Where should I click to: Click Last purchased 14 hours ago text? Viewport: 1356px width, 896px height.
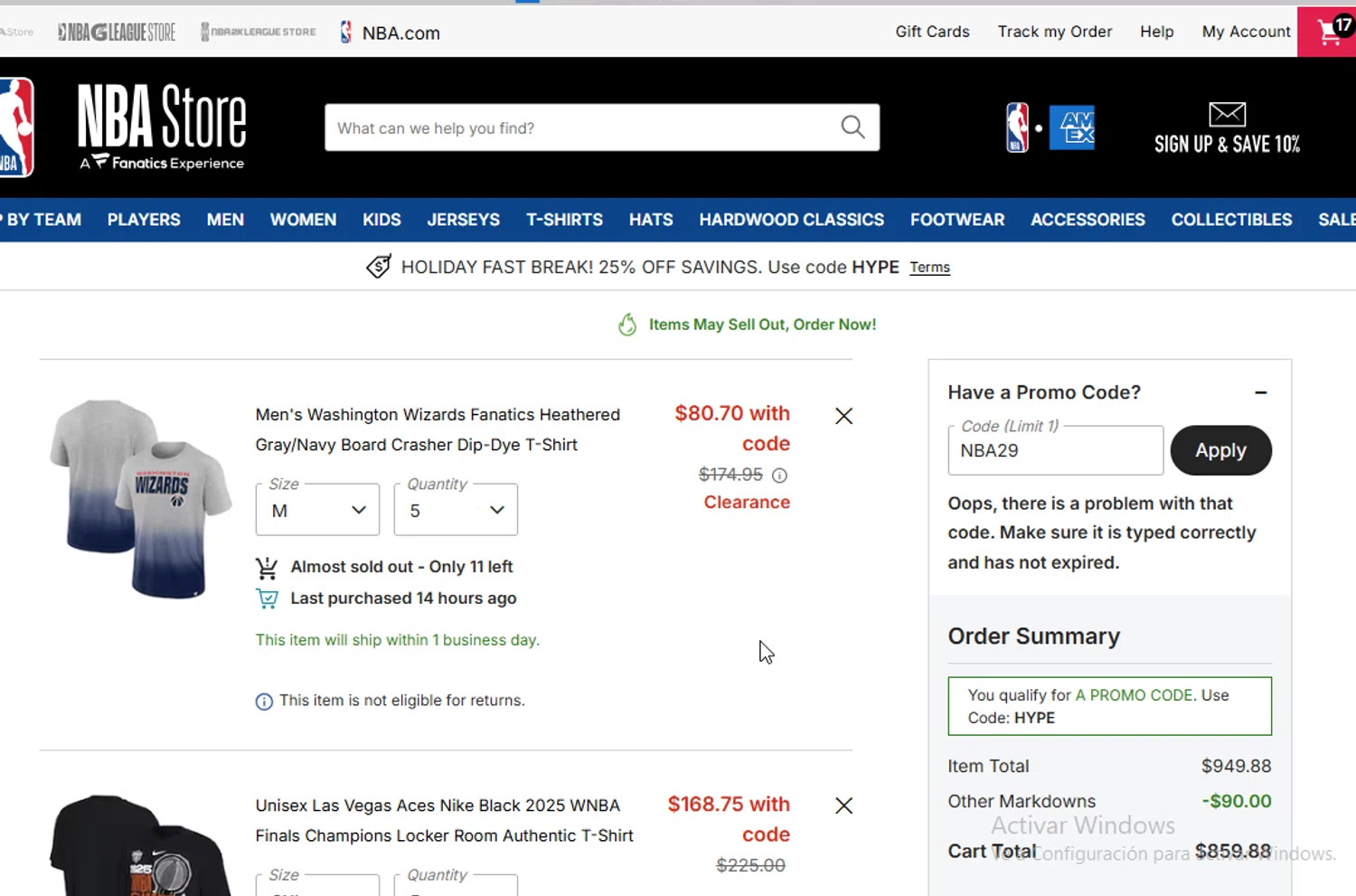point(403,599)
